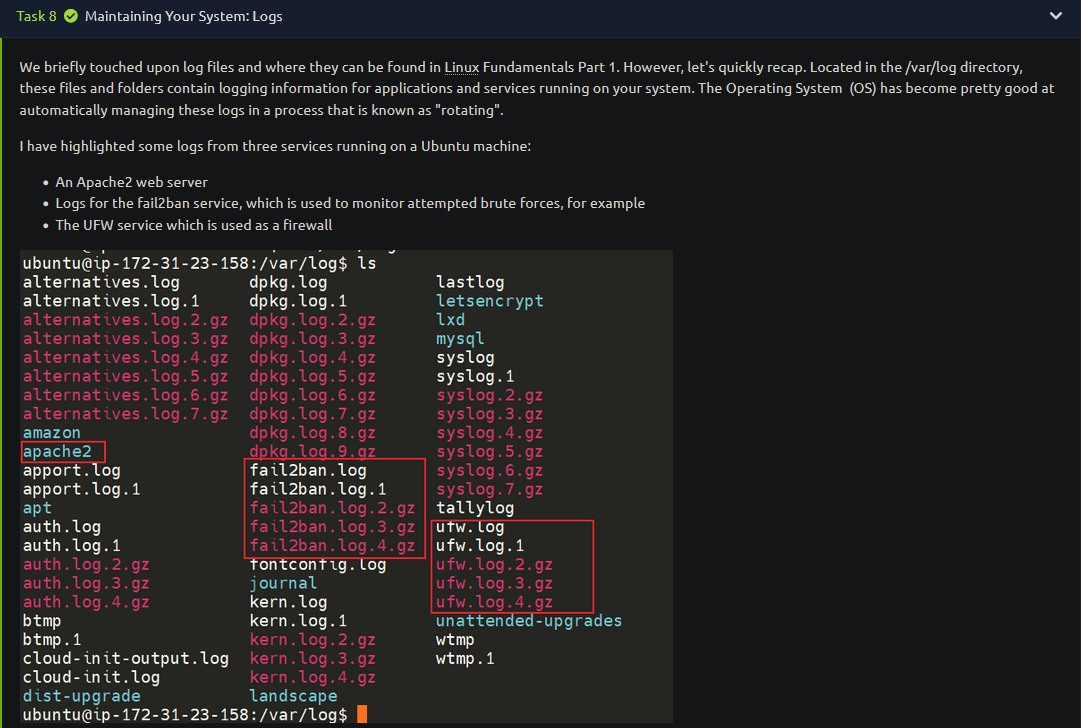Click the journal directory entry

[x=283, y=583]
